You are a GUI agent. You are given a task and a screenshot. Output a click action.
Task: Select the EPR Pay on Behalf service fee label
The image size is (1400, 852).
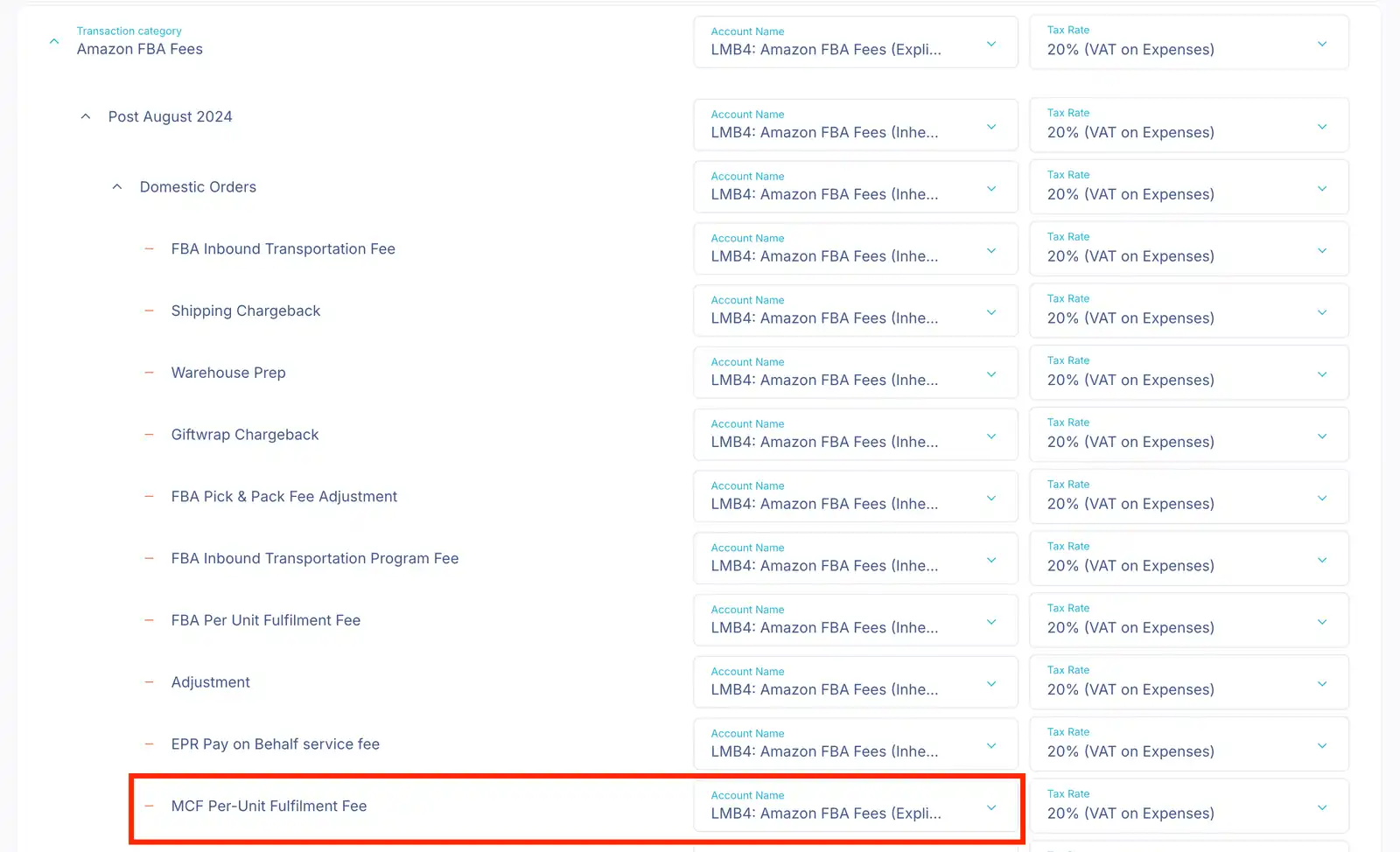[276, 744]
